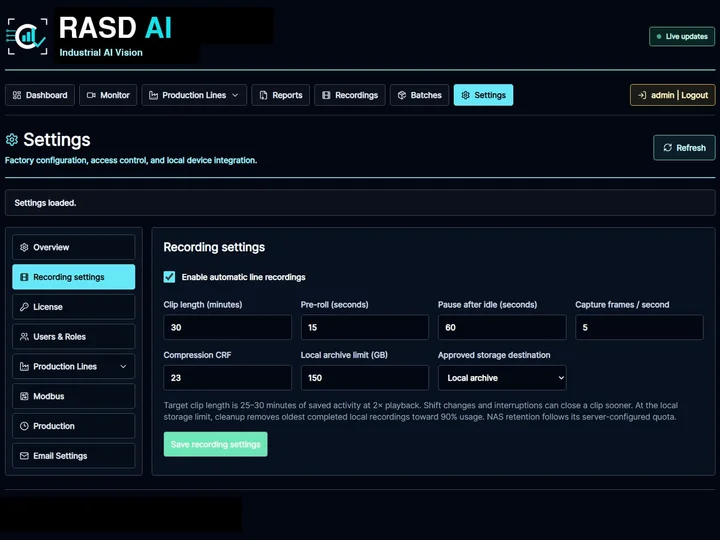Click the Reports document icon
The height and width of the screenshot is (540, 720).
[263, 95]
